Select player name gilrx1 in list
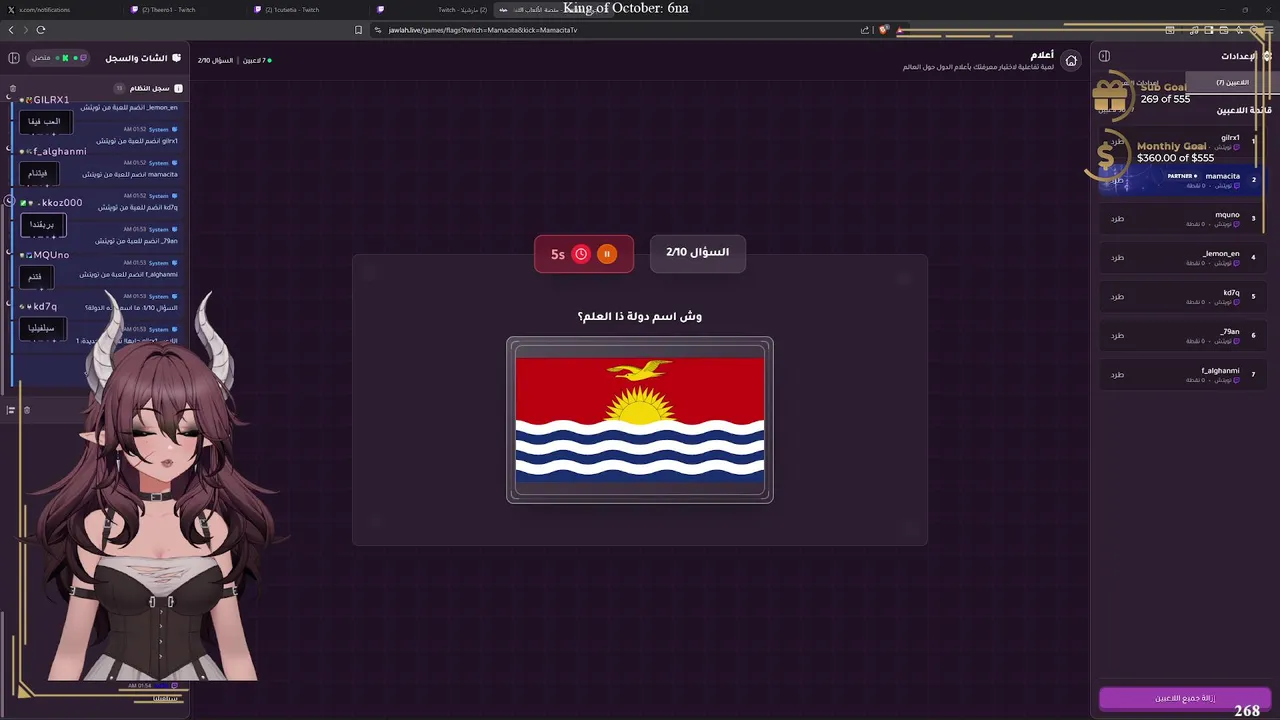The height and width of the screenshot is (720, 1280). (1230, 138)
